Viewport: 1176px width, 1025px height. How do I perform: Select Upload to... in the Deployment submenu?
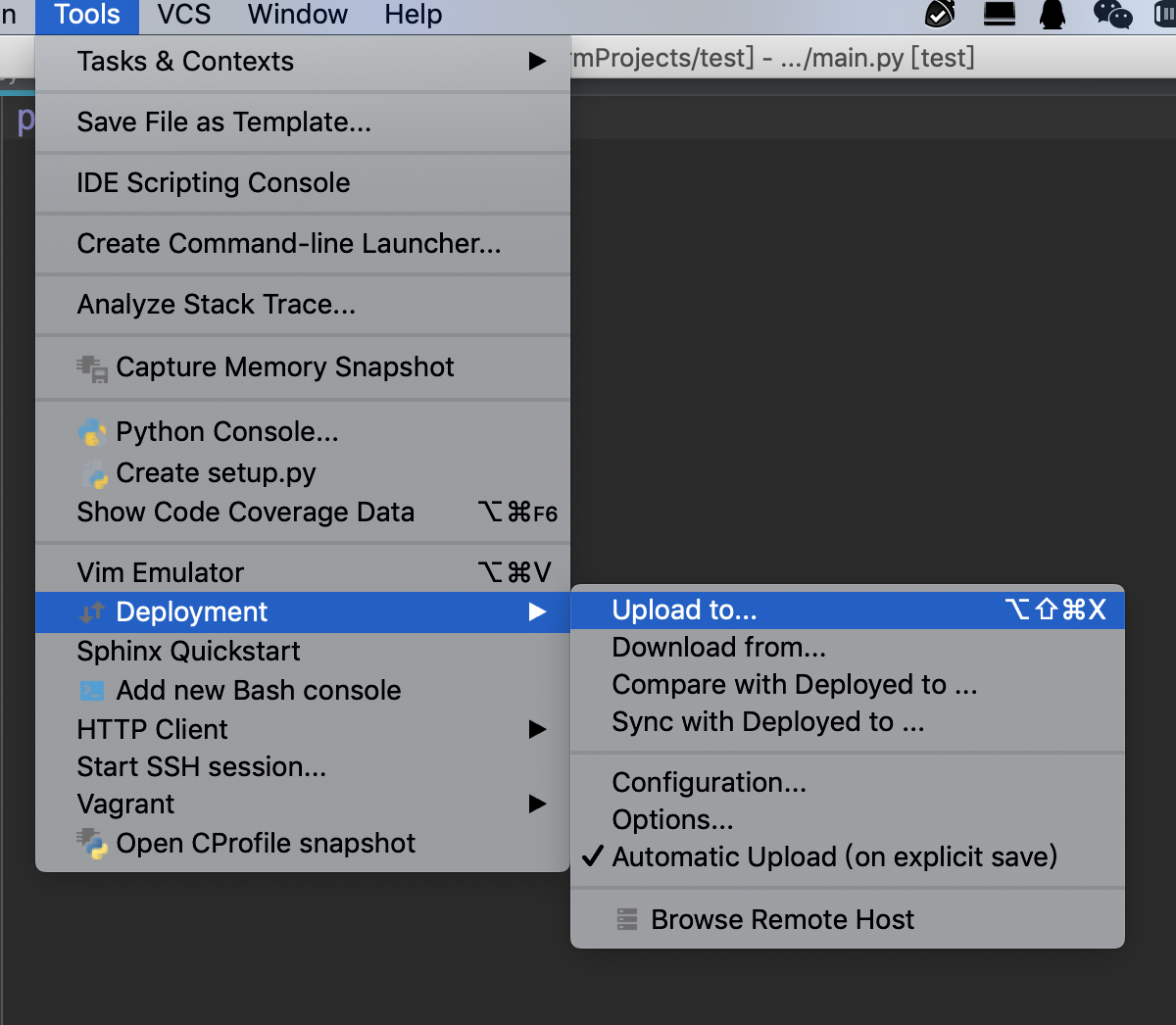tap(683, 610)
